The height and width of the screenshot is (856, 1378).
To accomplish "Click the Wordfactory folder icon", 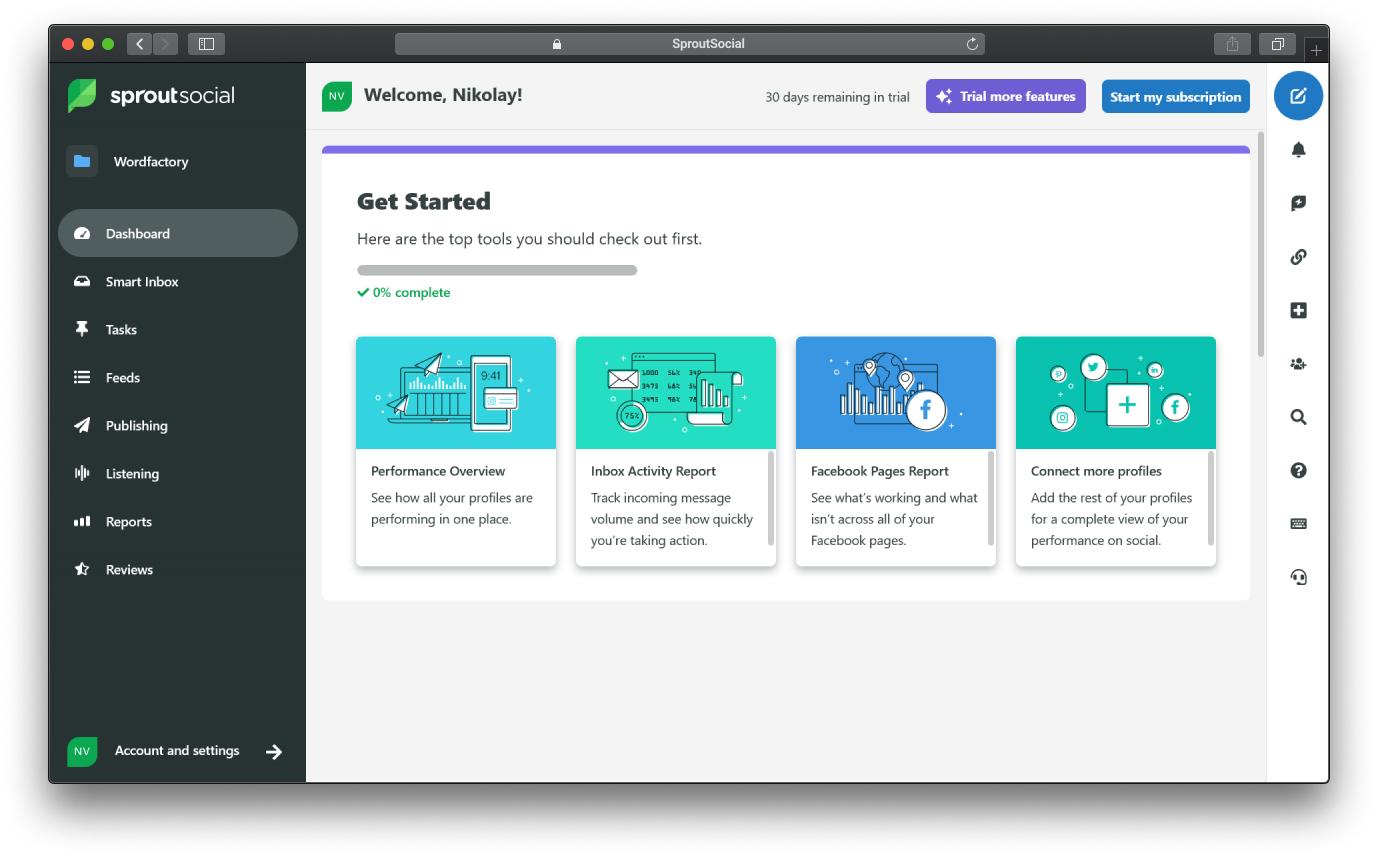I will (82, 161).
